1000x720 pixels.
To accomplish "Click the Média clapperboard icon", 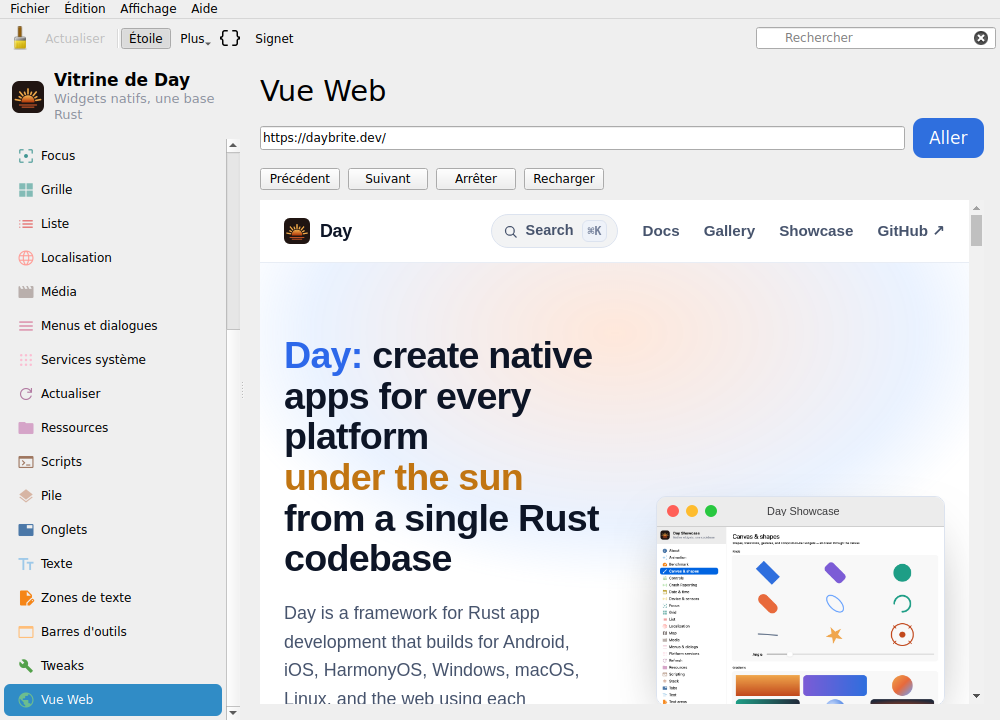I will pos(26,291).
